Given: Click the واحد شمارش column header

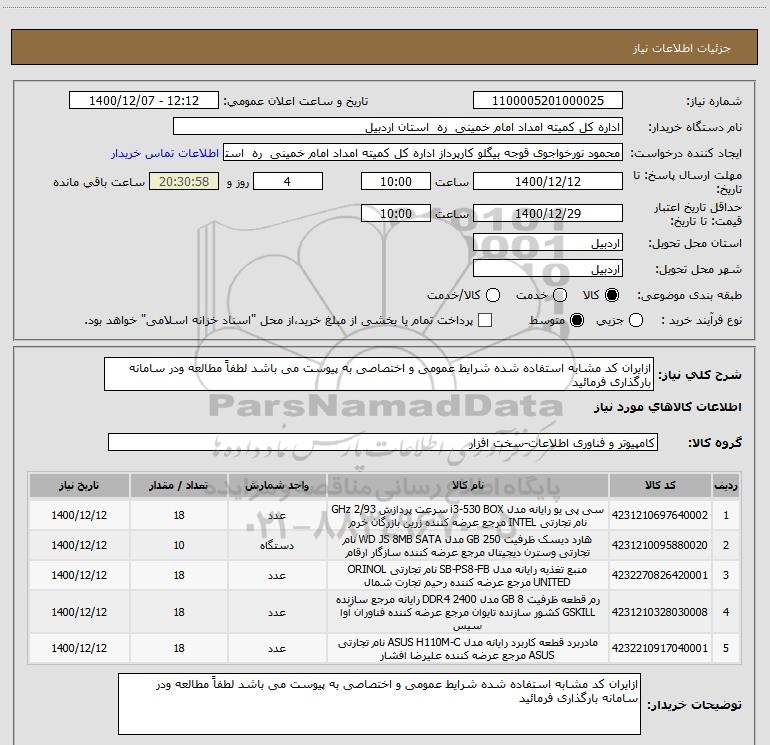Looking at the screenshot, I should [277, 485].
